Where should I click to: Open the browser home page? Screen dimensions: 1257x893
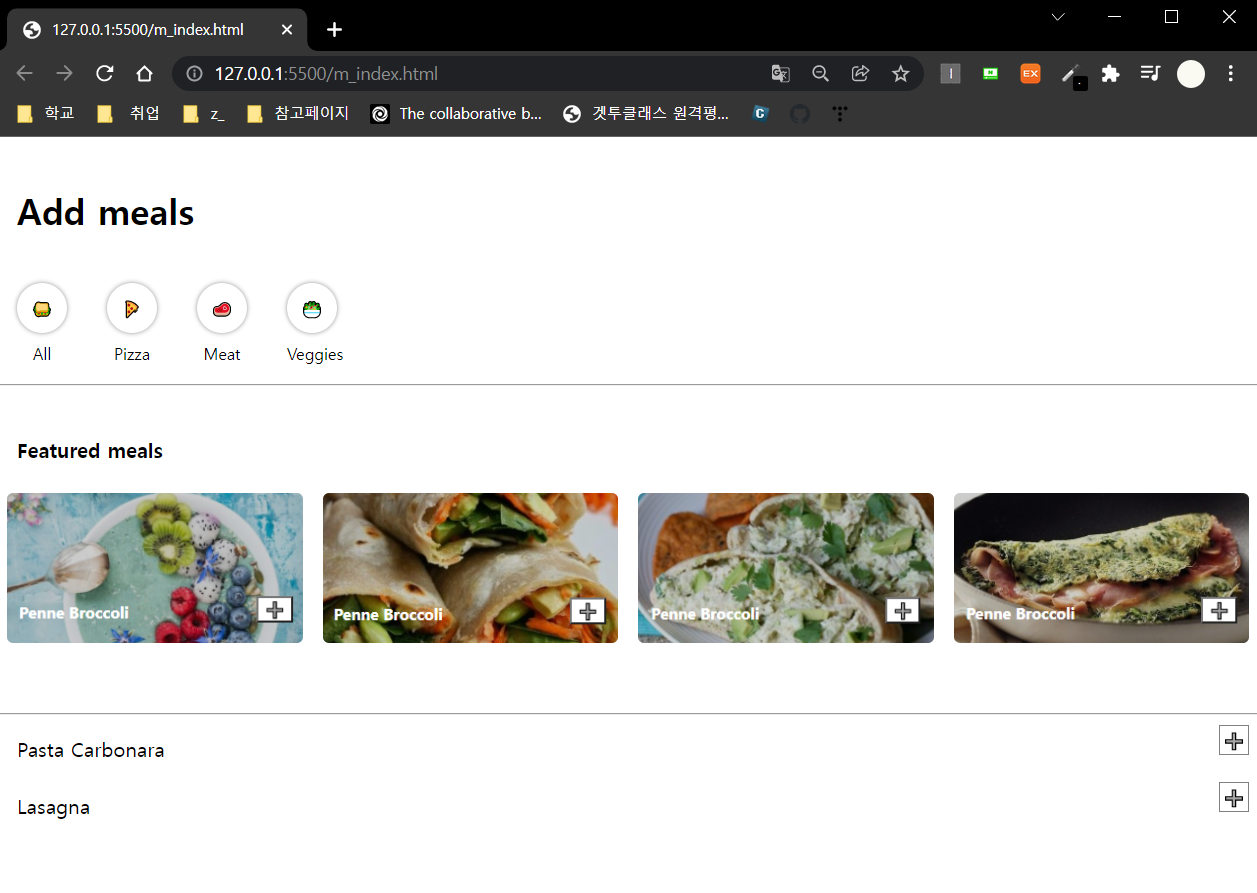(x=144, y=73)
